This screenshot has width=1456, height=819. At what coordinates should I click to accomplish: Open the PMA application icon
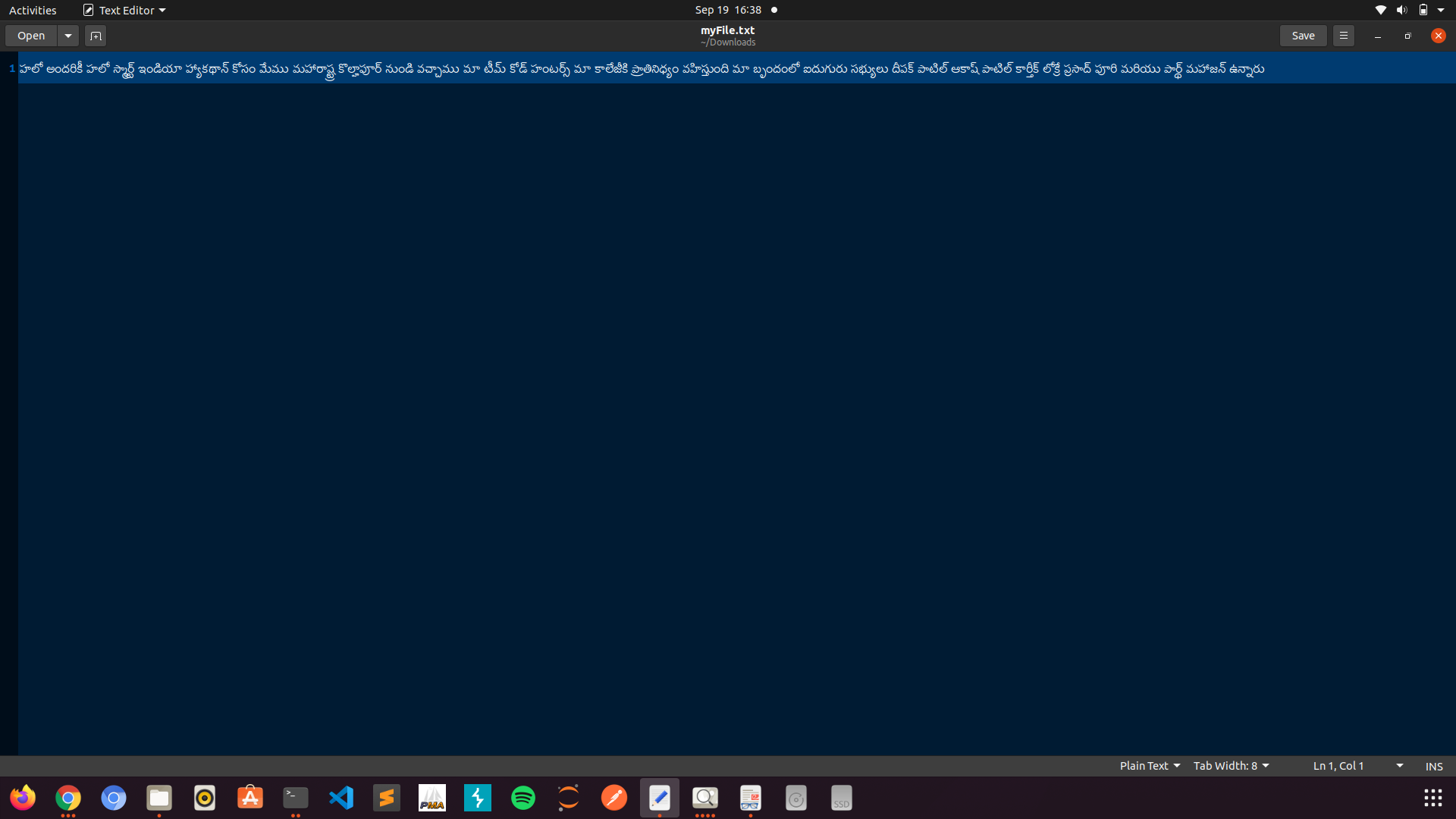click(432, 798)
